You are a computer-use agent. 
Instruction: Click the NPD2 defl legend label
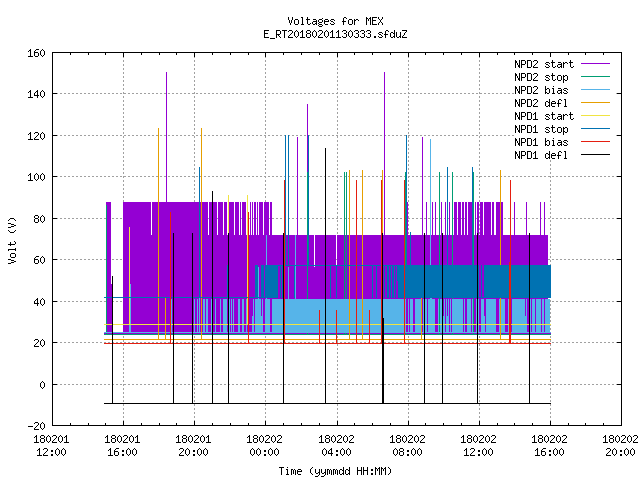coord(541,103)
